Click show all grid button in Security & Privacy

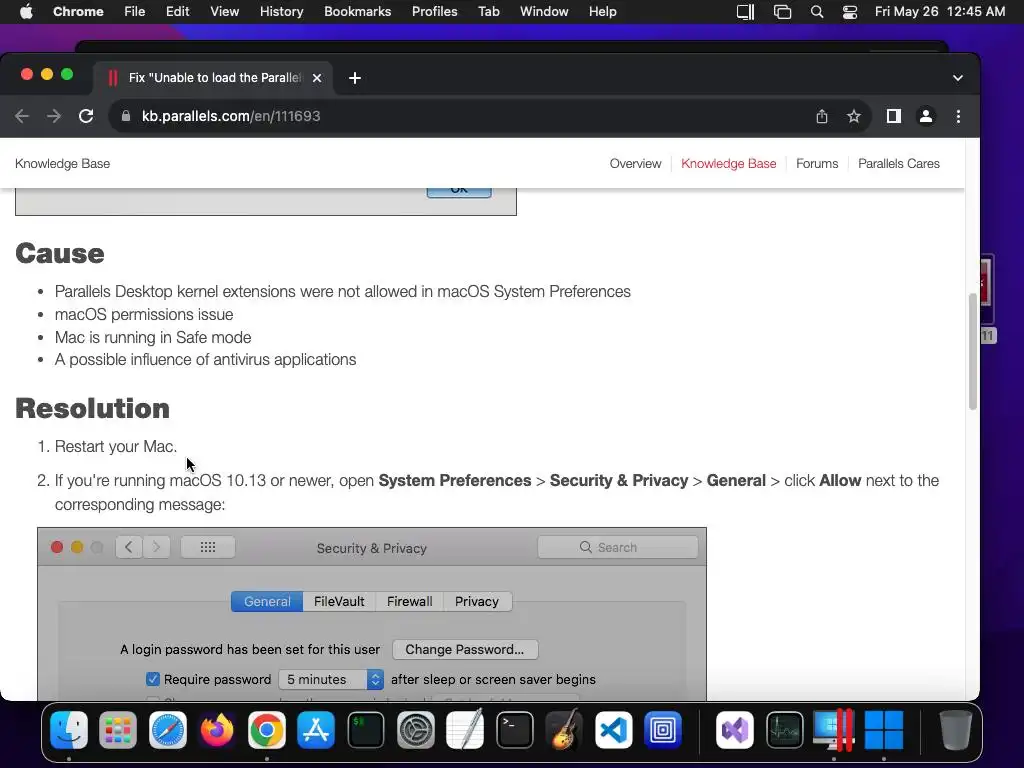(x=208, y=547)
